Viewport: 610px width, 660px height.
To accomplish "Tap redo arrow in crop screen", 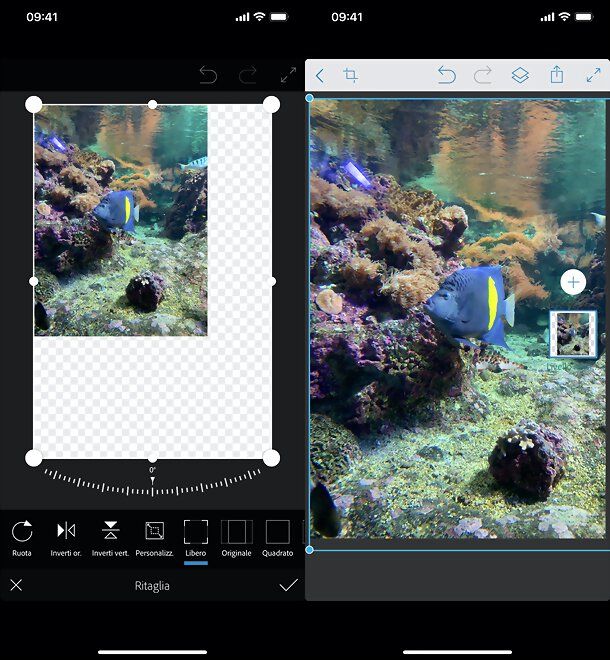I will 248,75.
